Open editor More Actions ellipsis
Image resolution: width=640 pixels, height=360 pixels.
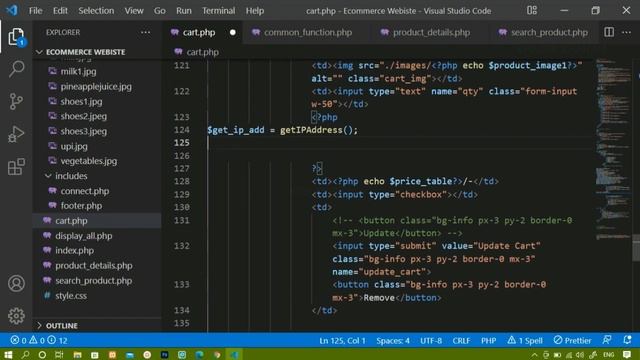(627, 32)
